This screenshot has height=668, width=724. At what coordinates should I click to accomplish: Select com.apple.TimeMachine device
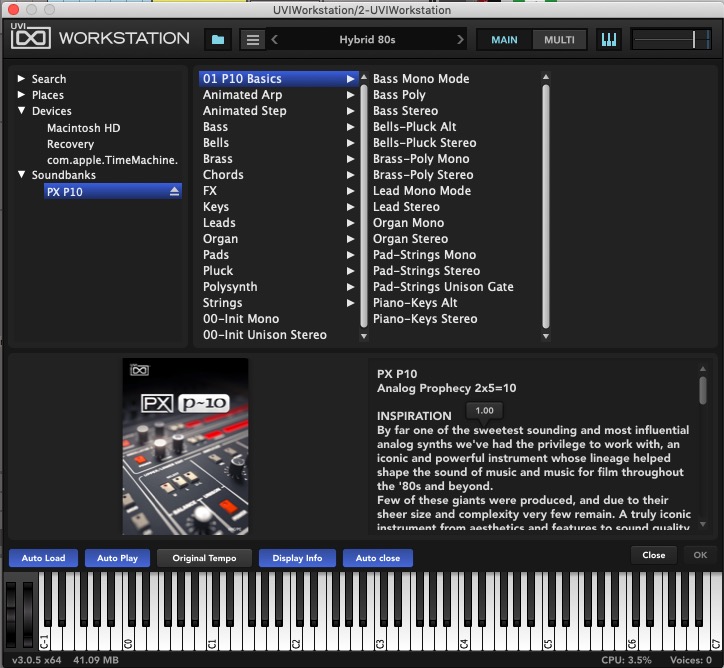click(112, 160)
